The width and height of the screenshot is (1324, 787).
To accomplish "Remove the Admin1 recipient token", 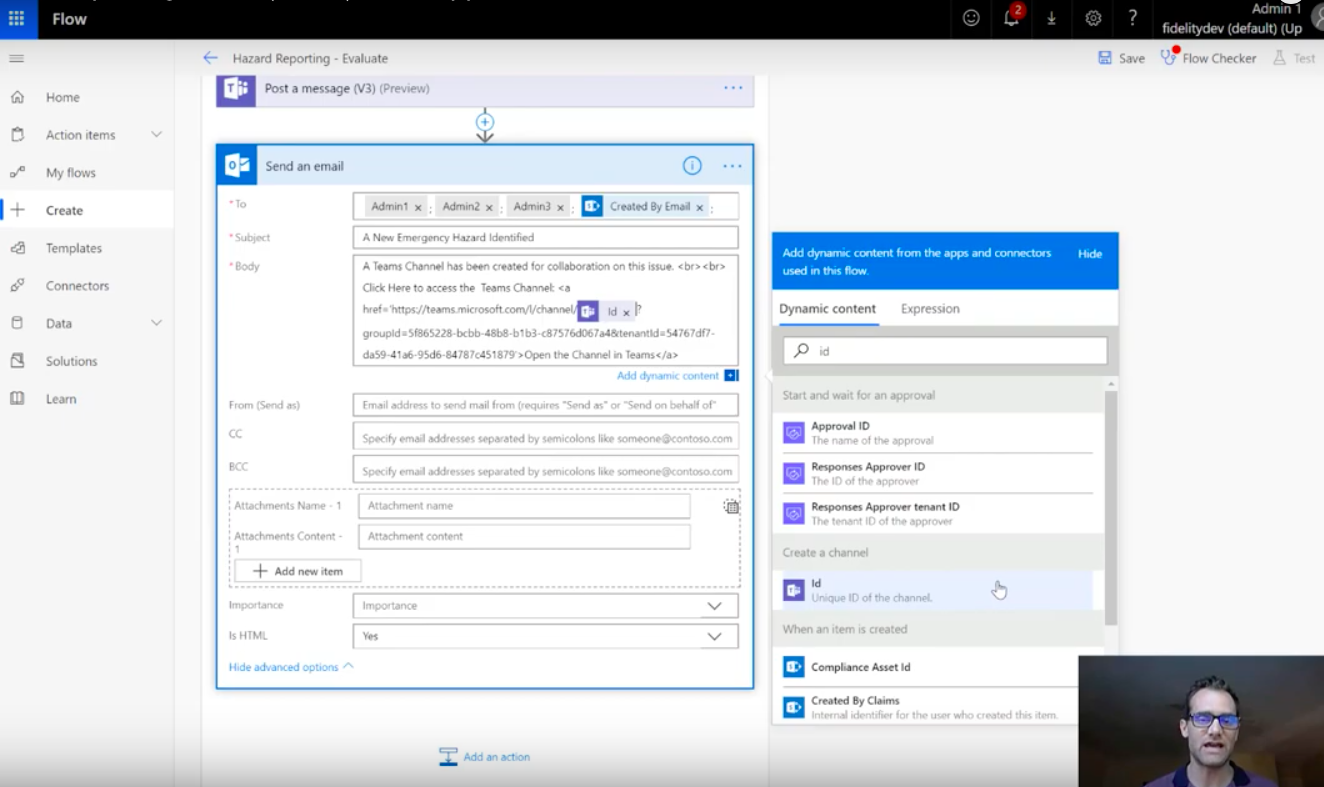I will coord(418,208).
